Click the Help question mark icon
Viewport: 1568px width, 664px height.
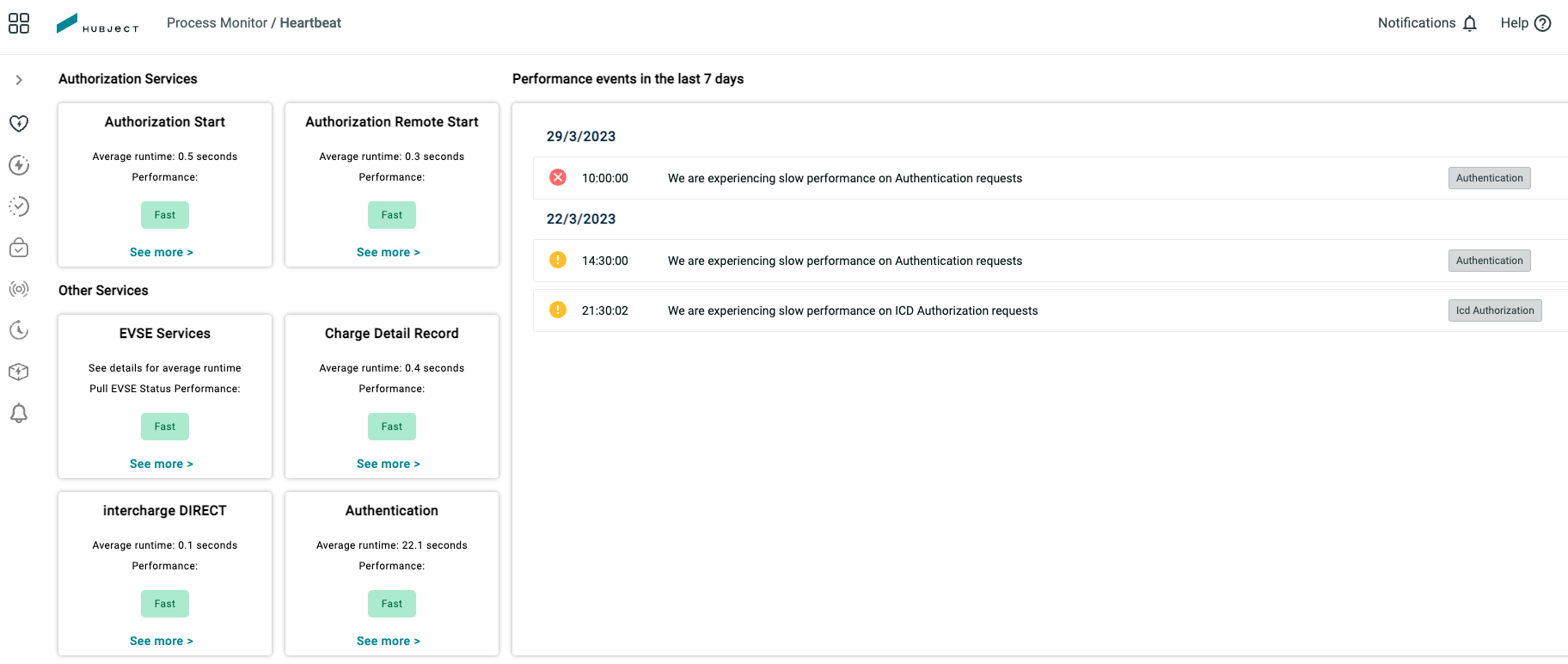pyautogui.click(x=1543, y=23)
